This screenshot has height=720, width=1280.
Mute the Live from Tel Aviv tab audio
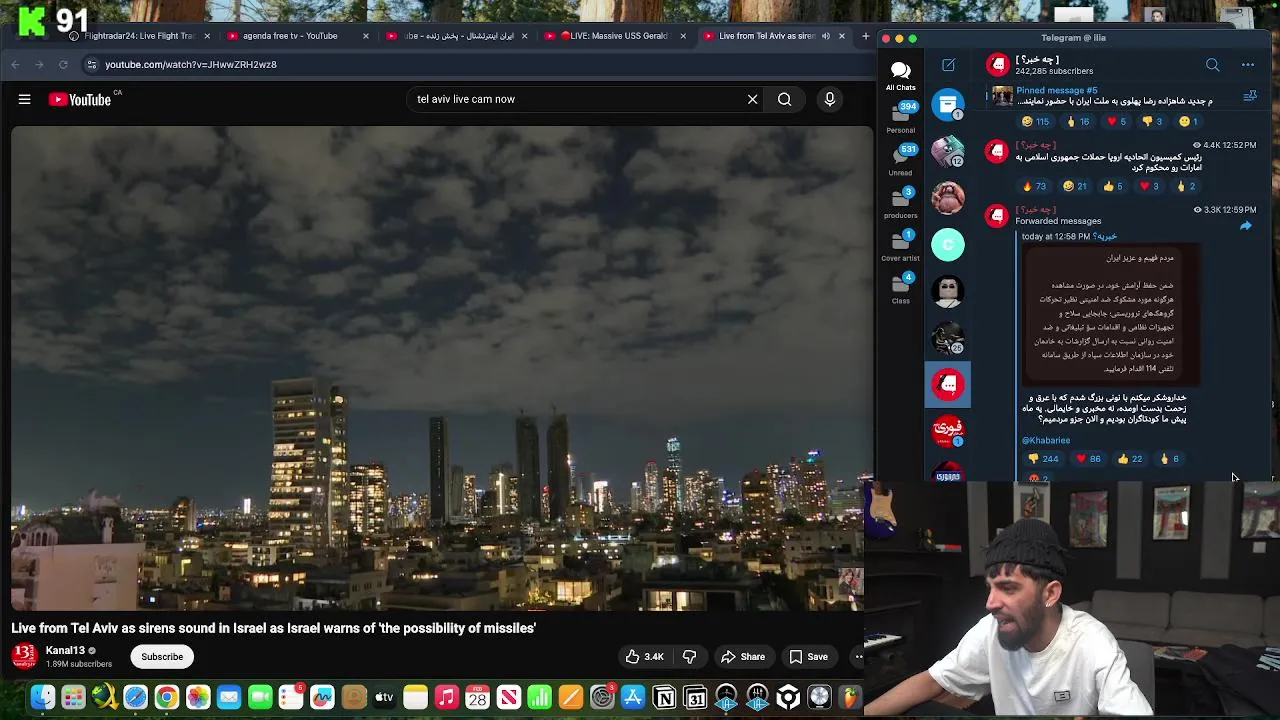[825, 36]
